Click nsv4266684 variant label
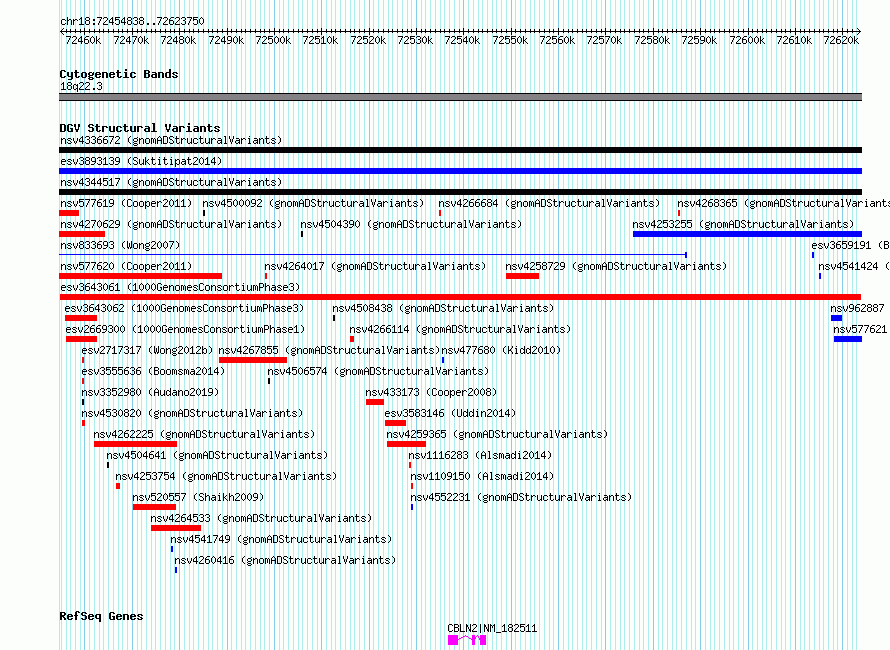Image resolution: width=890 pixels, height=650 pixels. coord(549,203)
